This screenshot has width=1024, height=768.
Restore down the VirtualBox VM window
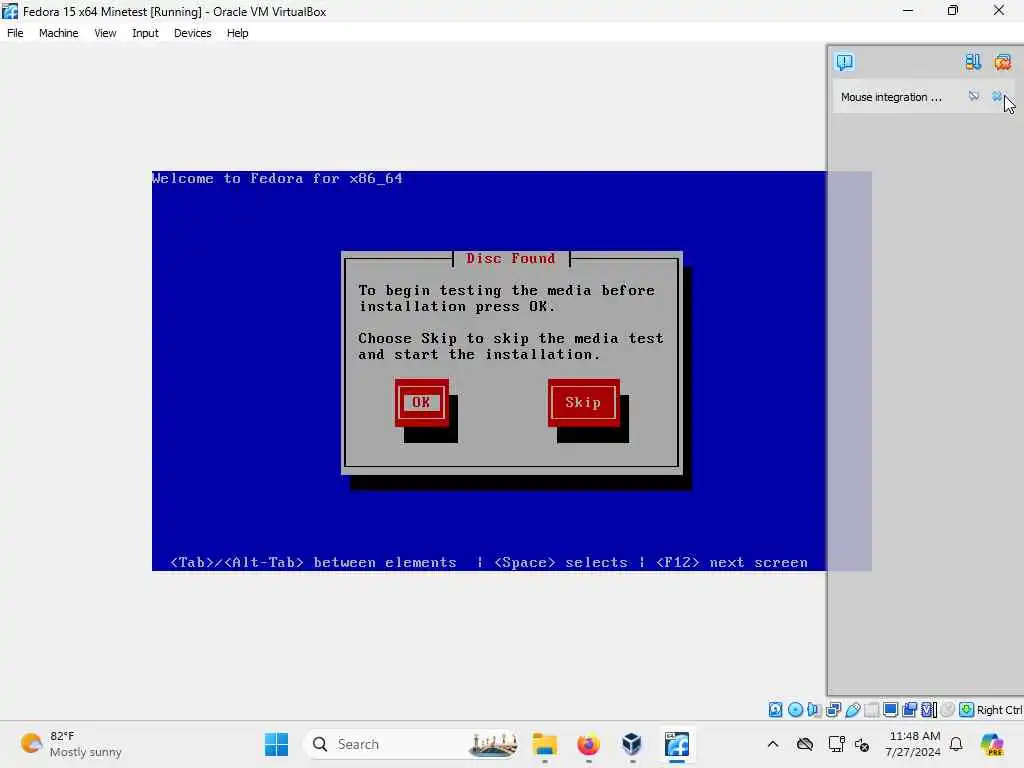point(953,10)
